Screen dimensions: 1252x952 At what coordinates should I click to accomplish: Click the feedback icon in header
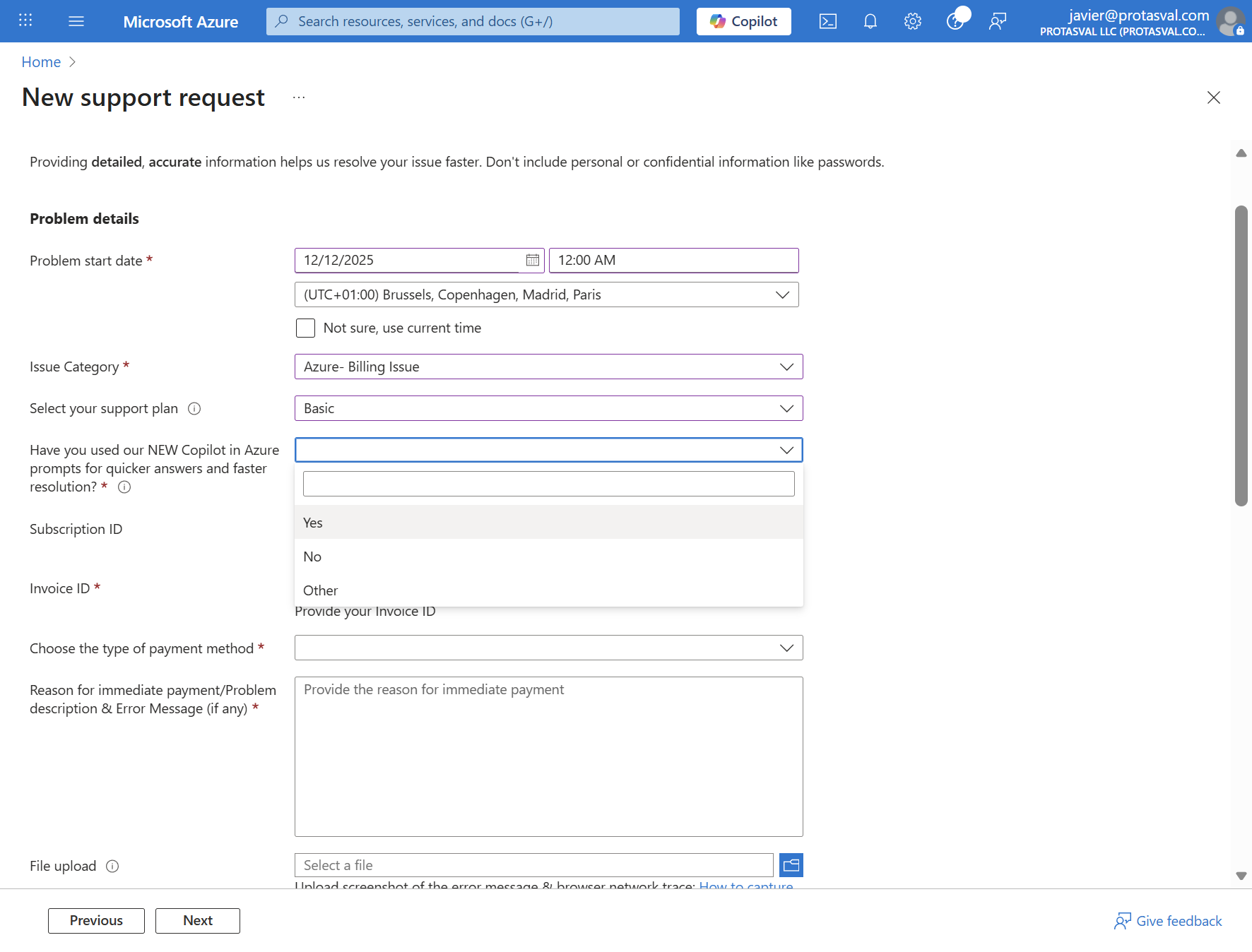(998, 21)
